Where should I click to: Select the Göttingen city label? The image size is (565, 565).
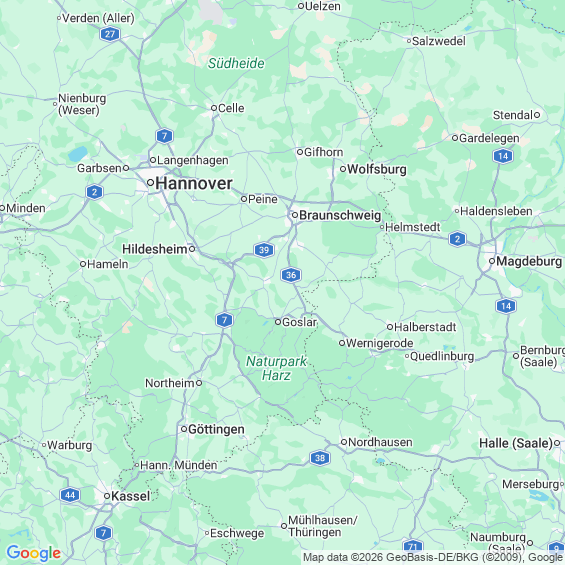click(216, 430)
